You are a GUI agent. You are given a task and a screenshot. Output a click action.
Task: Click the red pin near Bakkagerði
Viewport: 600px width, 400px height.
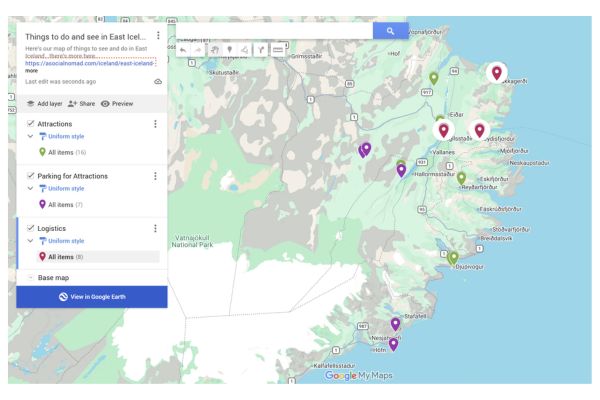pyautogui.click(x=496, y=72)
